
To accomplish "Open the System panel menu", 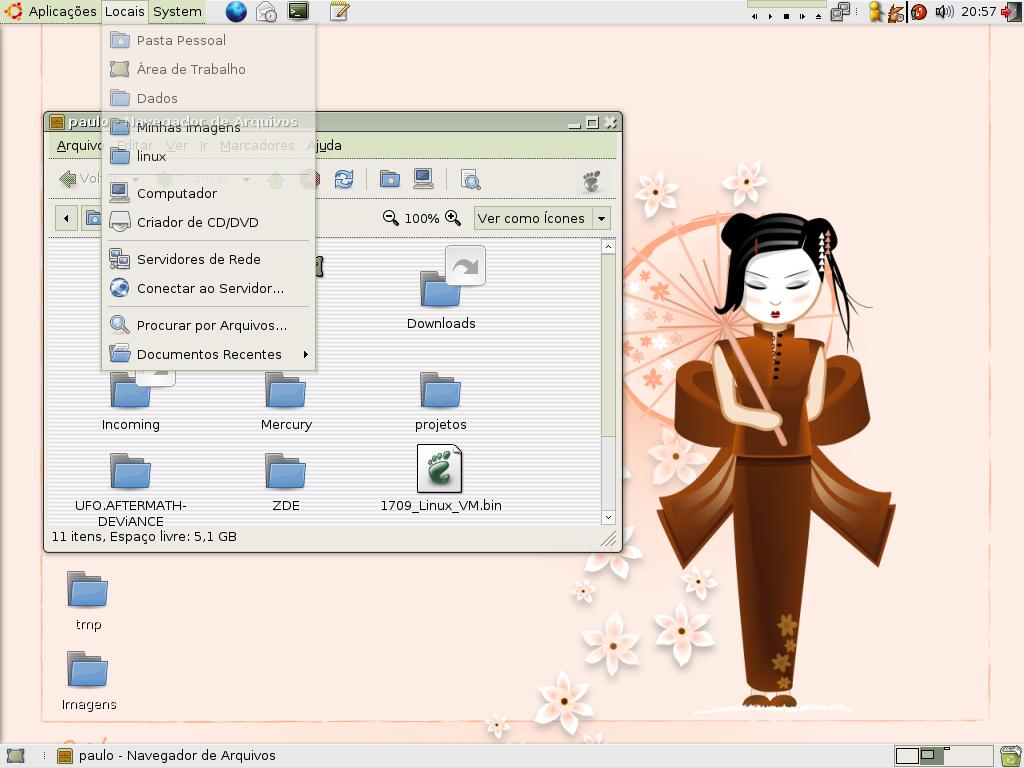I will point(177,11).
